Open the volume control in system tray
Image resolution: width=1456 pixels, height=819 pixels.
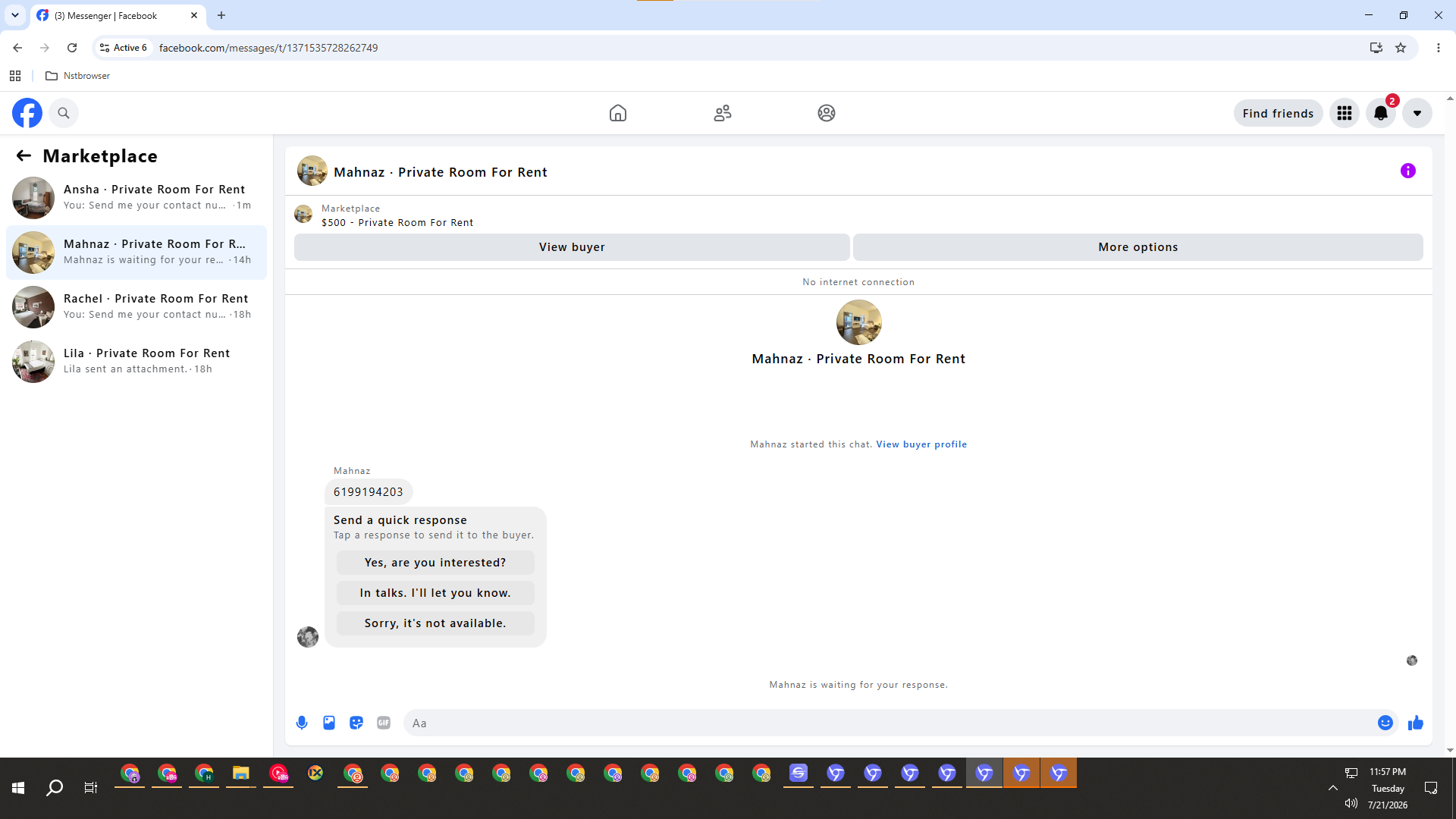pyautogui.click(x=1351, y=803)
